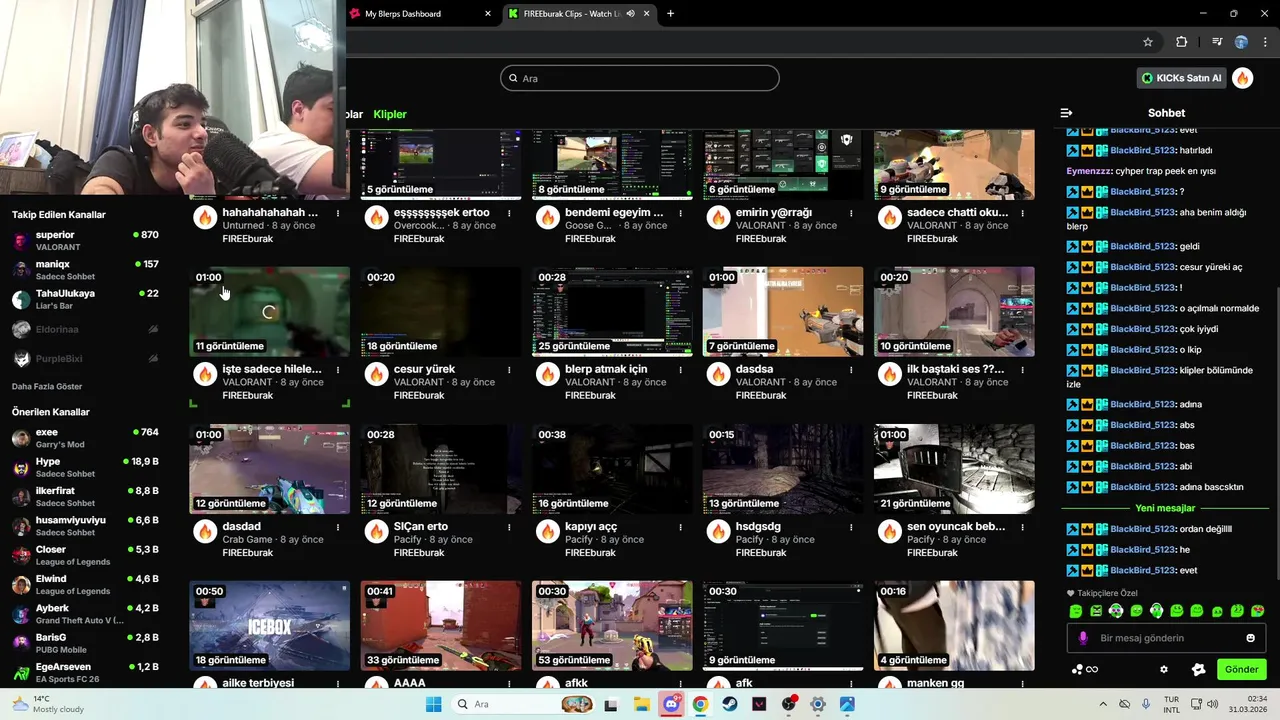Open Discord from the taskbar
The width and height of the screenshot is (1280, 720).
671,704
